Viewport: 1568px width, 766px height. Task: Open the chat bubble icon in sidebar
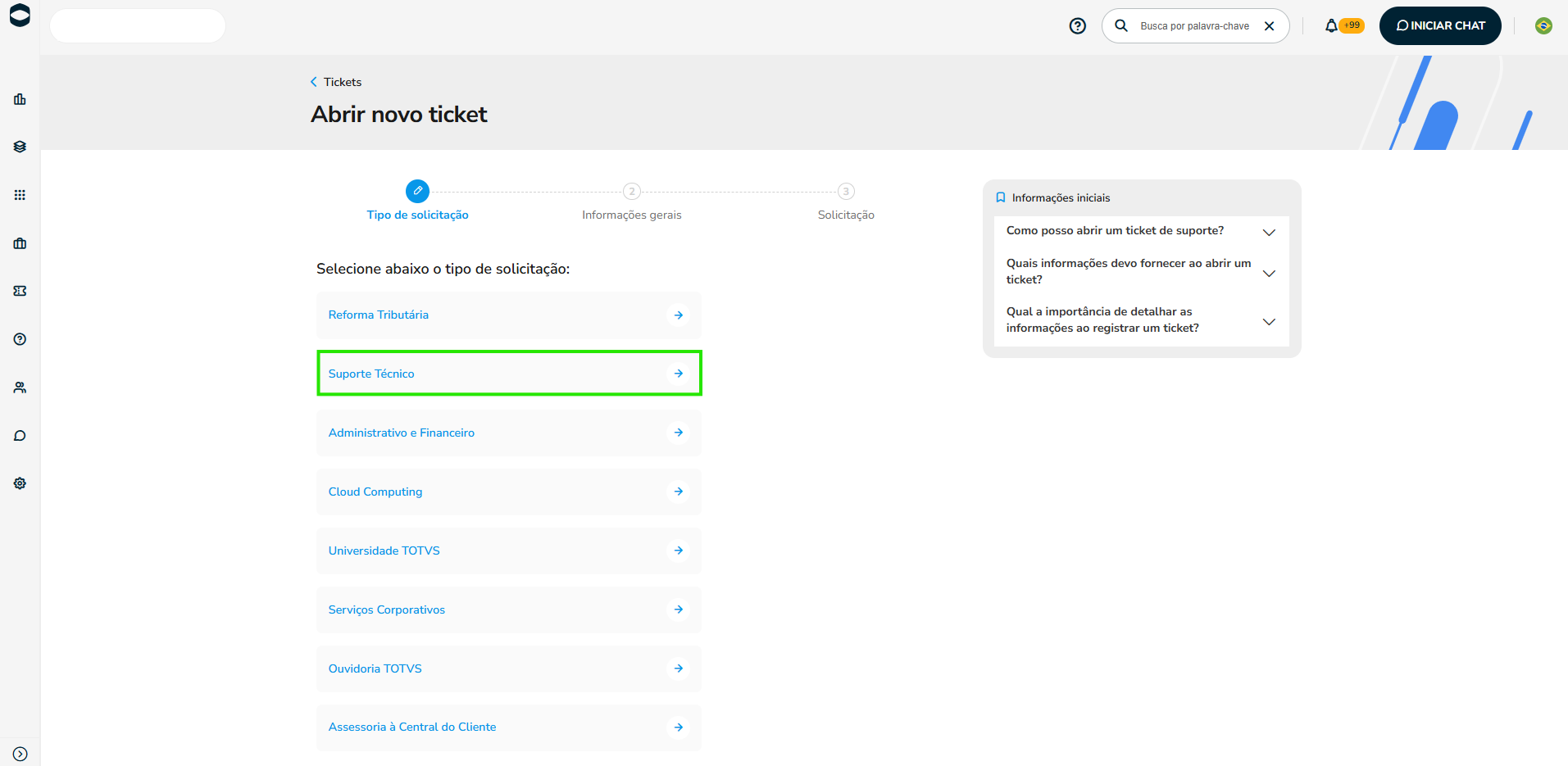20,436
